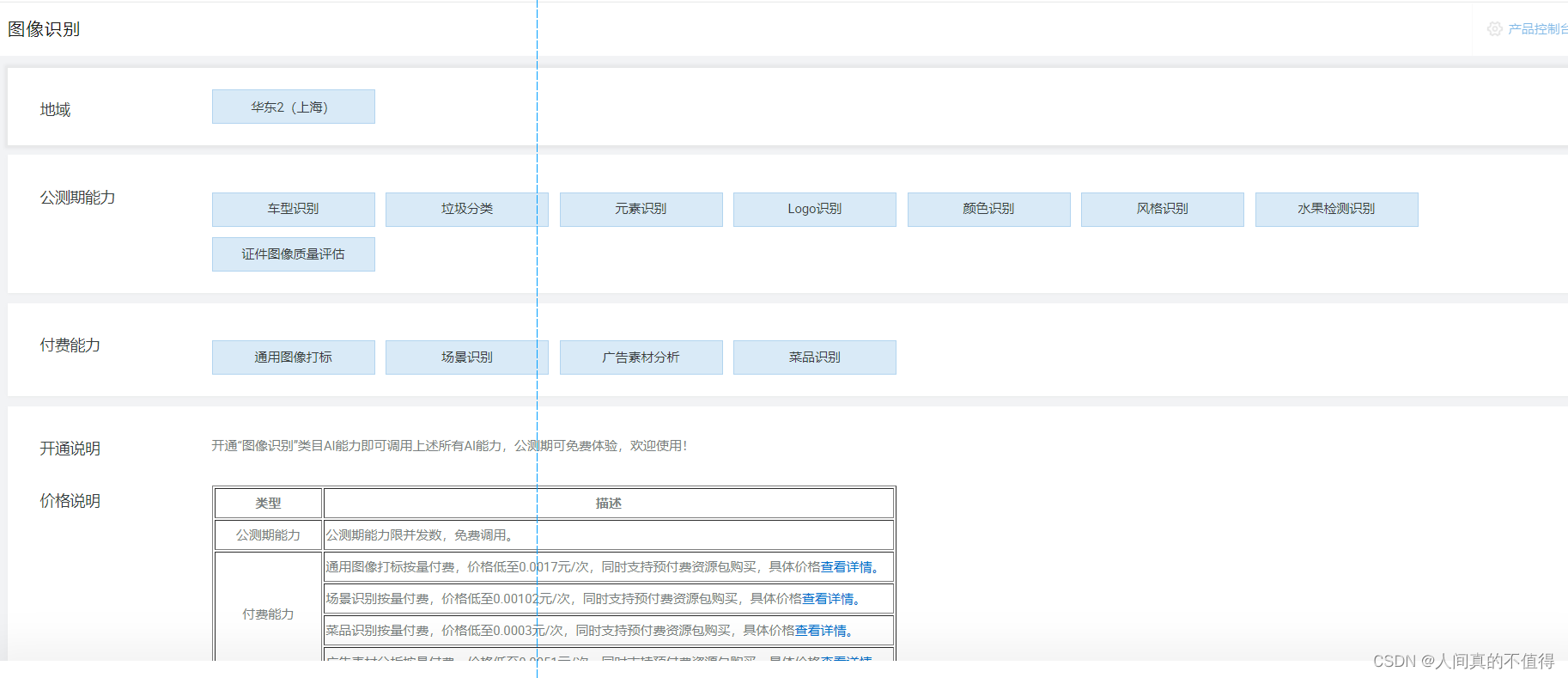The image size is (1568, 678).
Task: Click the 广告素材分析 button
Action: pyautogui.click(x=641, y=357)
